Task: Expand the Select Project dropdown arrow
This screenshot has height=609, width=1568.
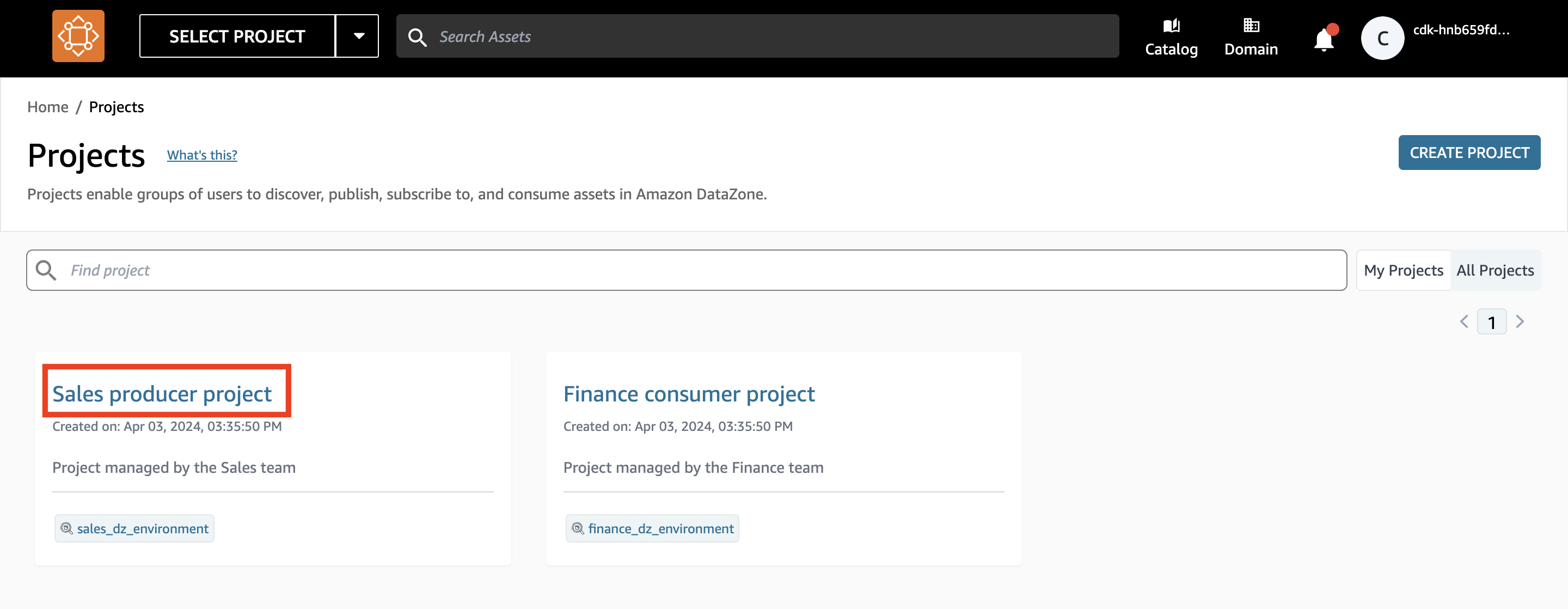Action: pyautogui.click(x=359, y=36)
